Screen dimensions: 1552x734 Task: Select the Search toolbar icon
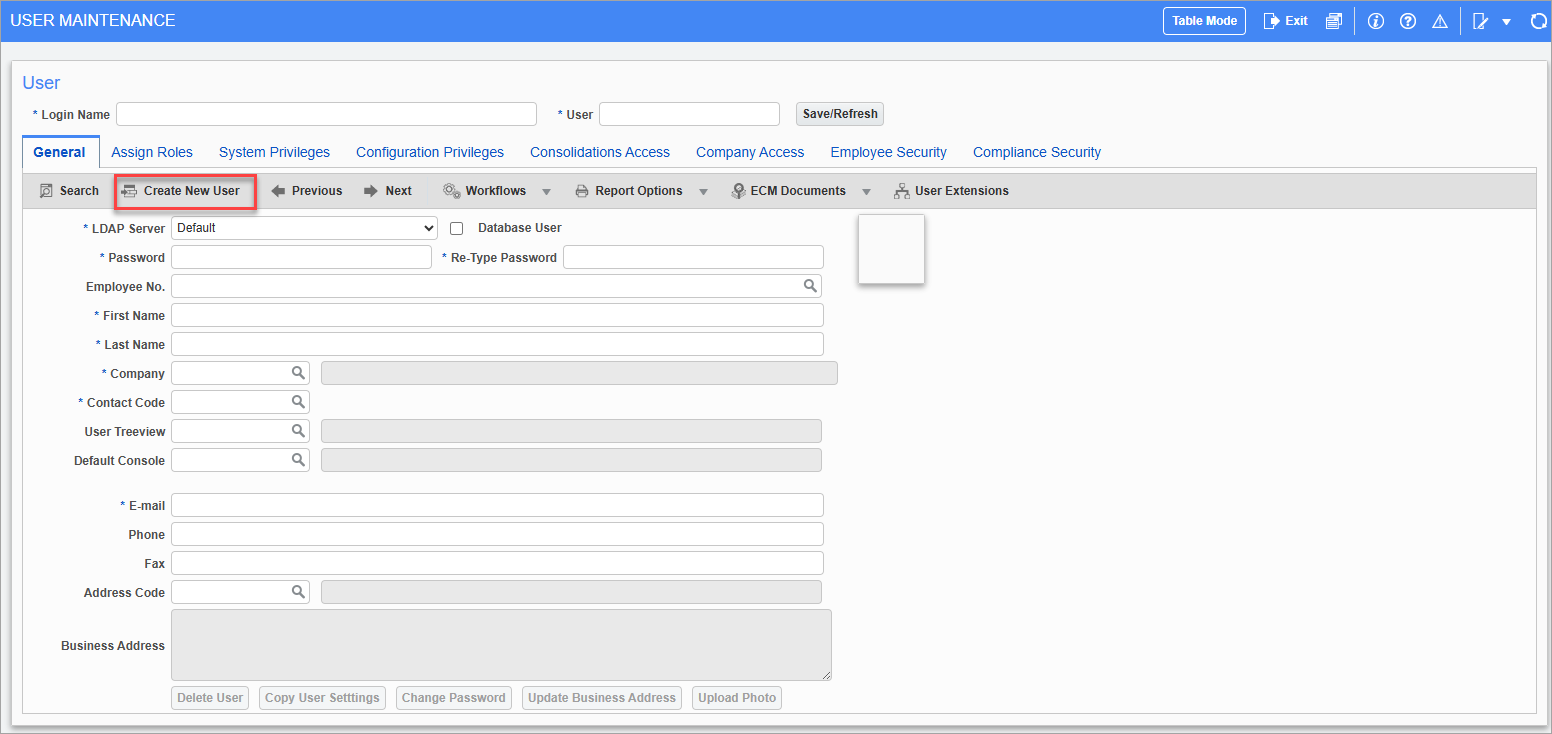coord(68,190)
